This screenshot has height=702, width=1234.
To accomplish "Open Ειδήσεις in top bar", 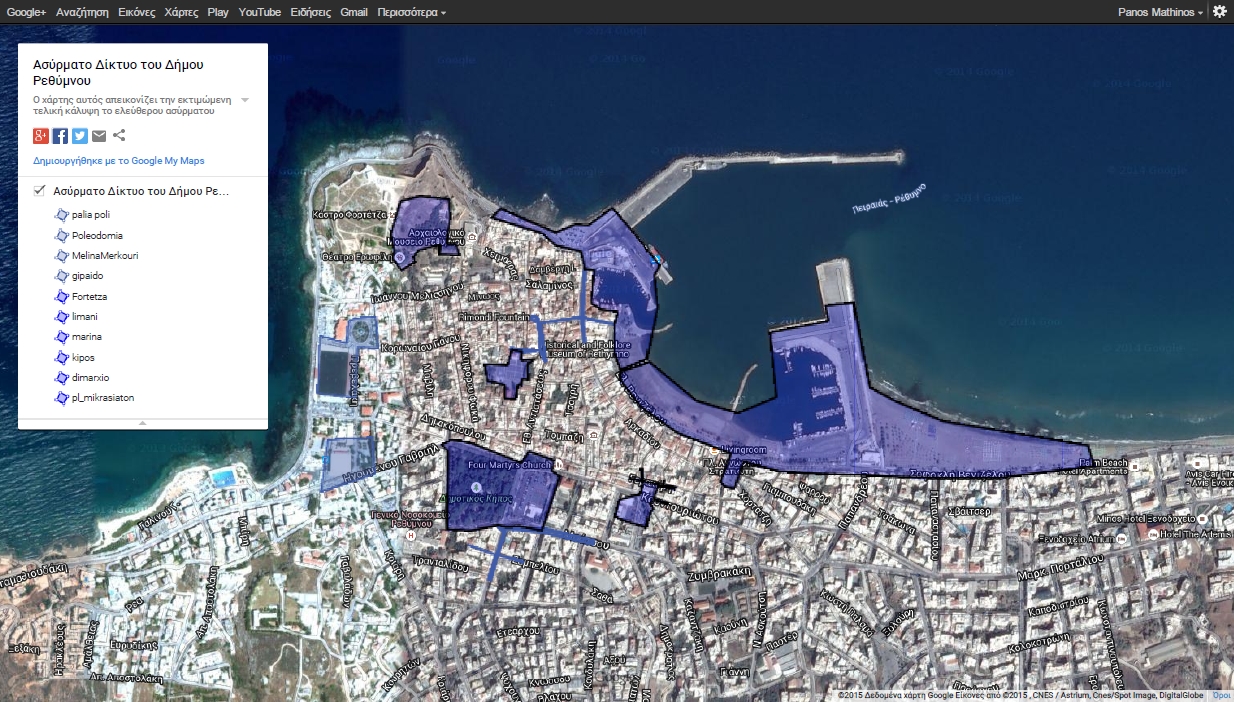I will 310,12.
